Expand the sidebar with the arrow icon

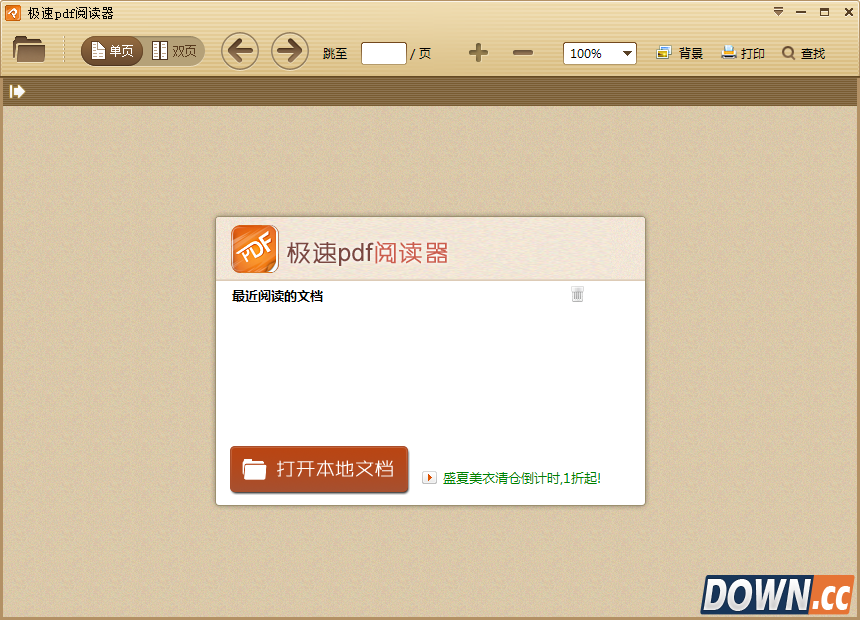pos(16,91)
